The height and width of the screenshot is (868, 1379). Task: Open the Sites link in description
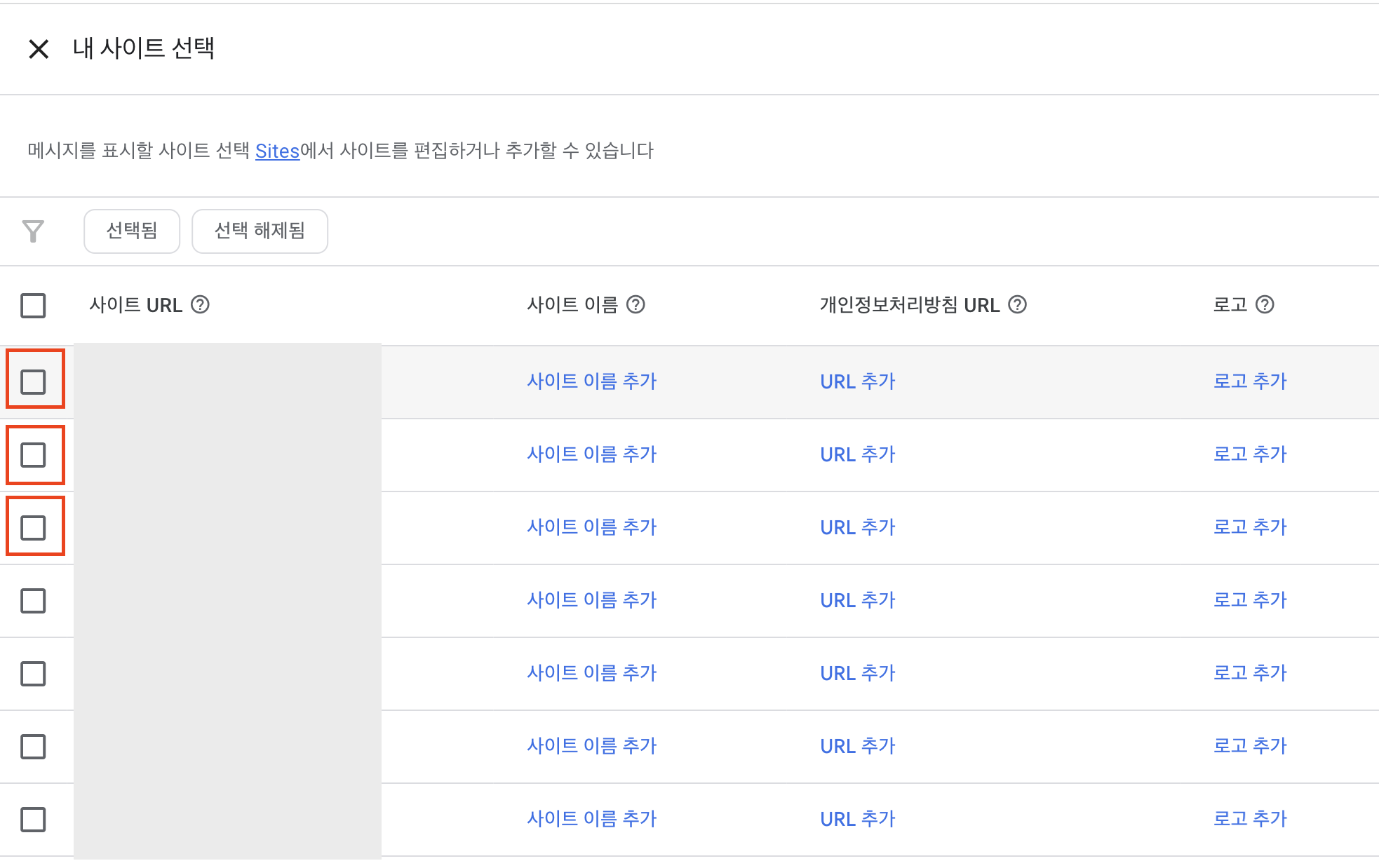click(277, 151)
